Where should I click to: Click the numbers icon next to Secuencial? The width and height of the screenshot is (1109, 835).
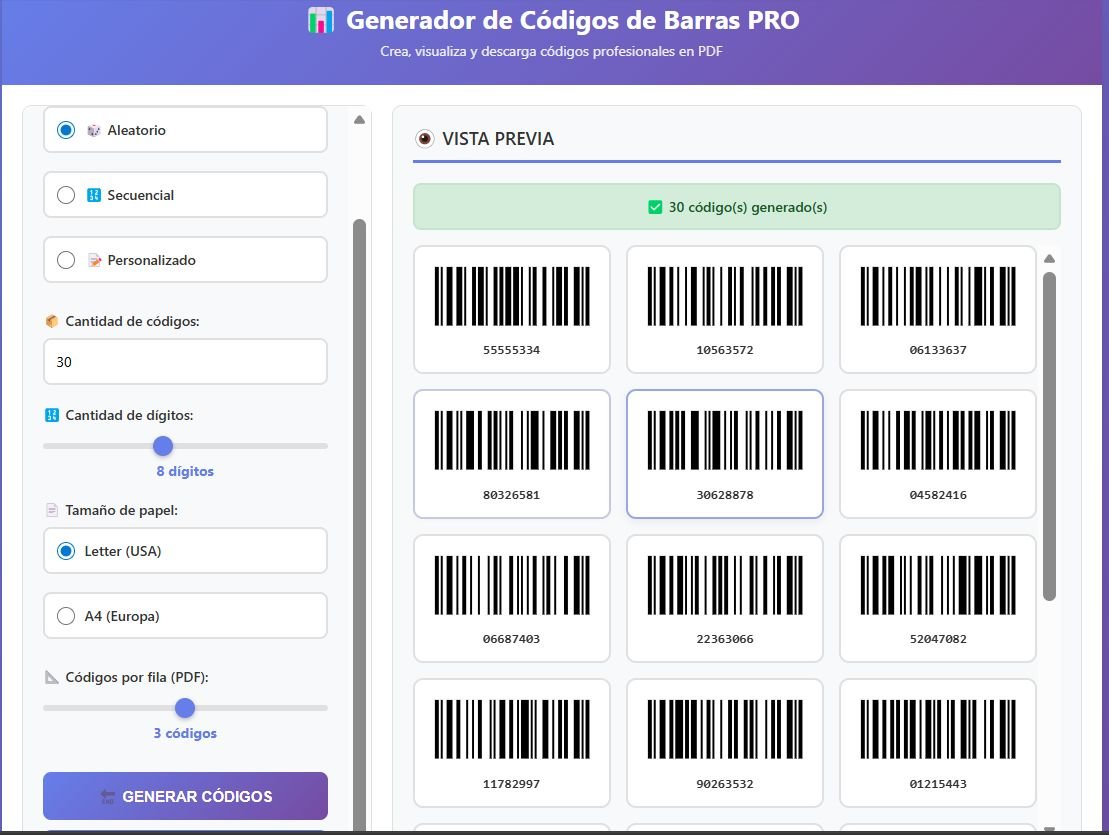coord(94,195)
